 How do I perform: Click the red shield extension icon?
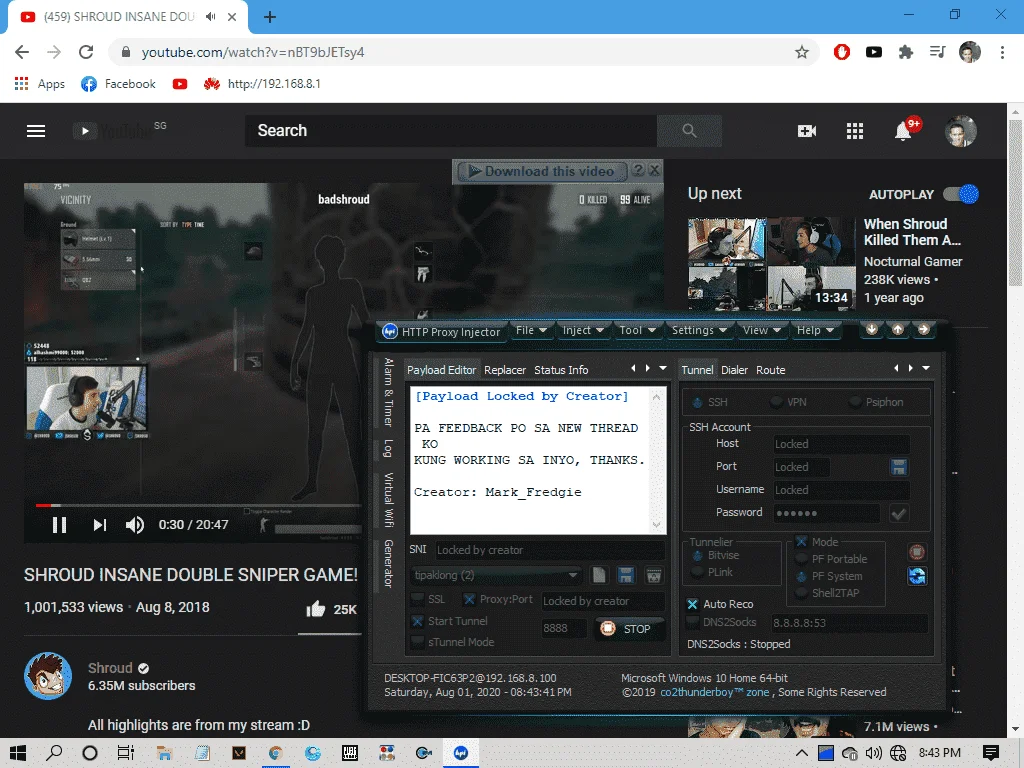(x=842, y=52)
